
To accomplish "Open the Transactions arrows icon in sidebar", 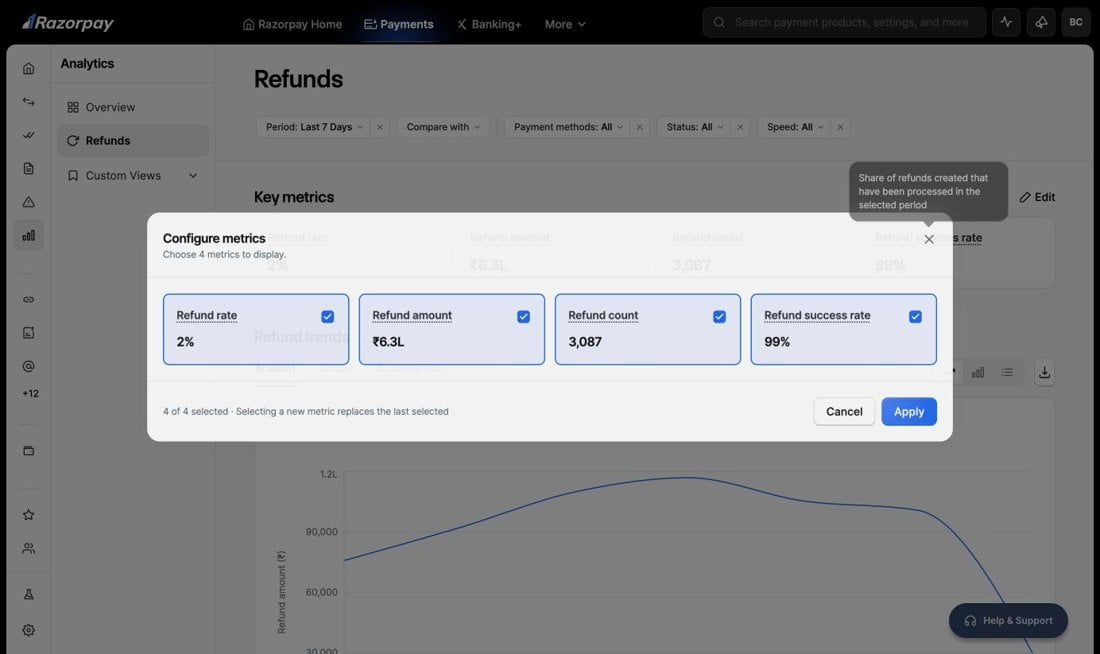I will pyautogui.click(x=28, y=102).
